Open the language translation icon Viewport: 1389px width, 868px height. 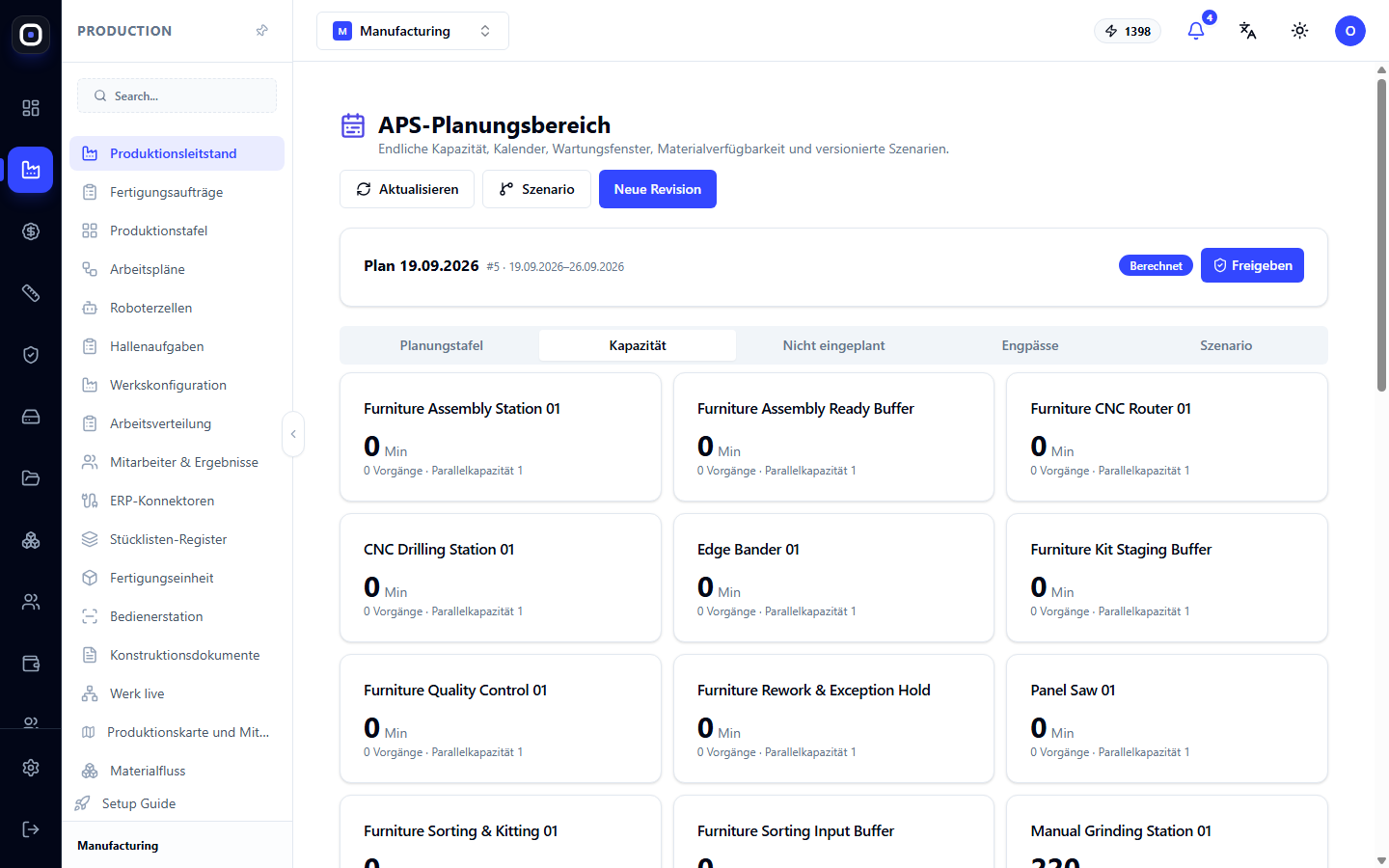pos(1248,31)
